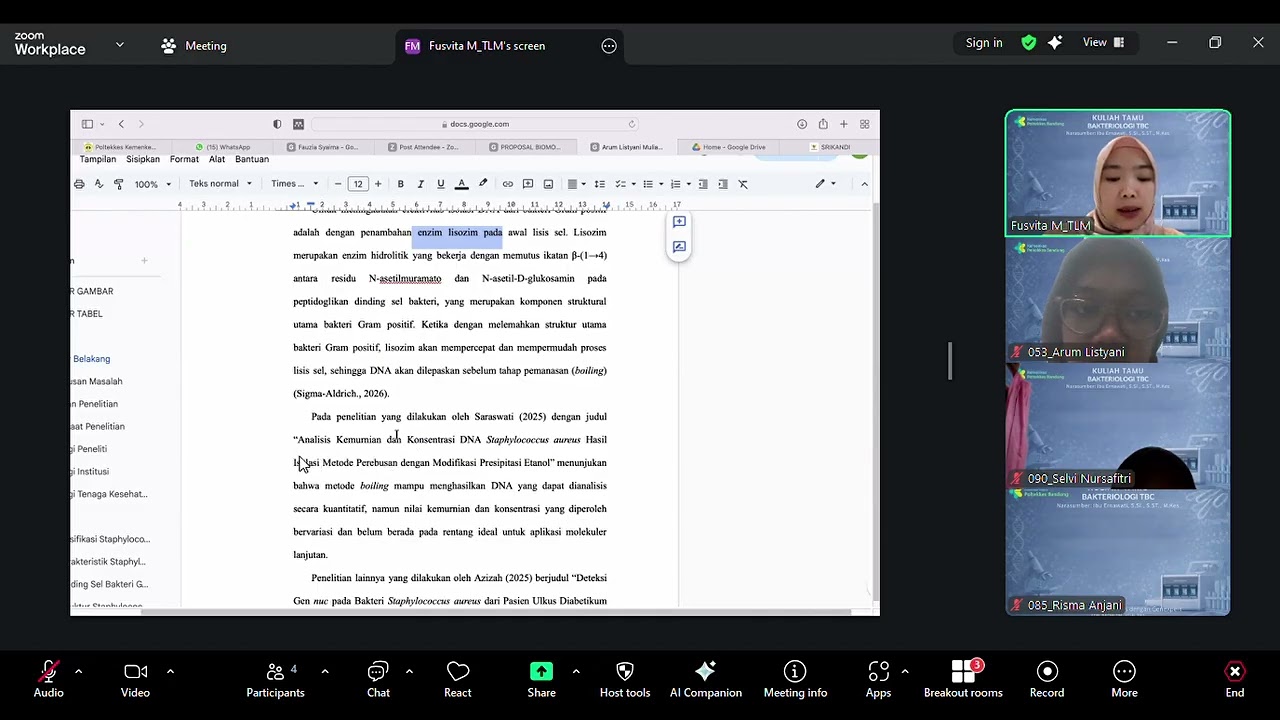Toggle bold formatting in Docs toolbar

coord(400,184)
